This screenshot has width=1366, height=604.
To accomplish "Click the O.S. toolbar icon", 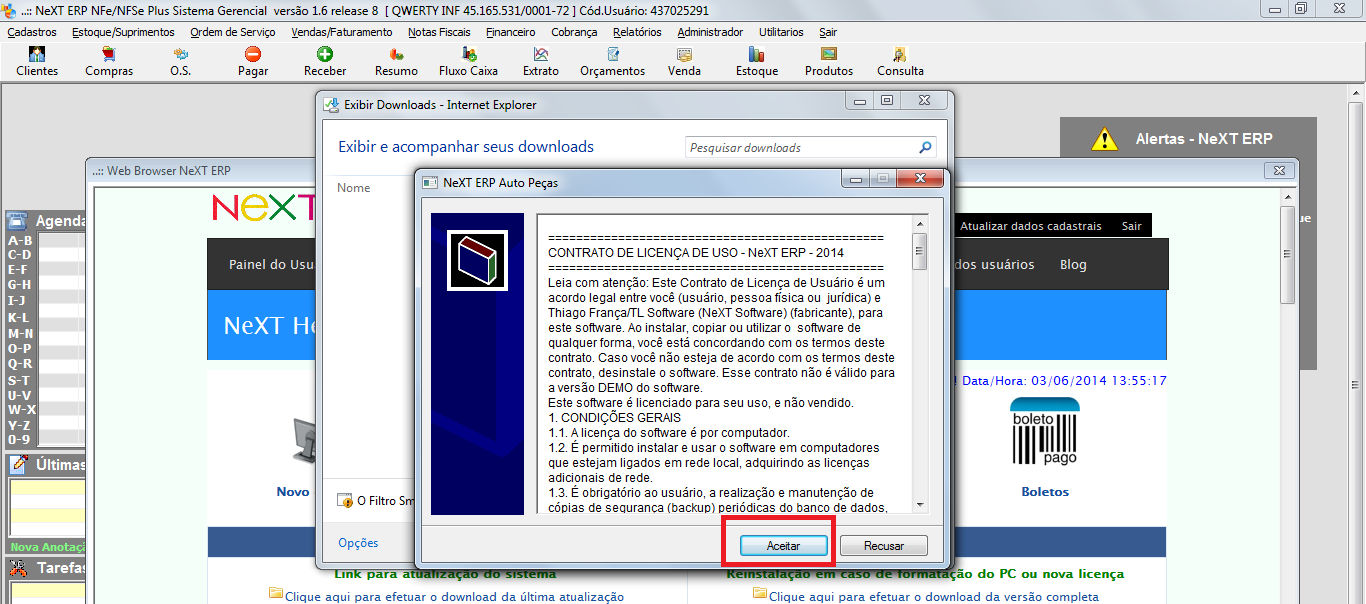I will pyautogui.click(x=180, y=60).
